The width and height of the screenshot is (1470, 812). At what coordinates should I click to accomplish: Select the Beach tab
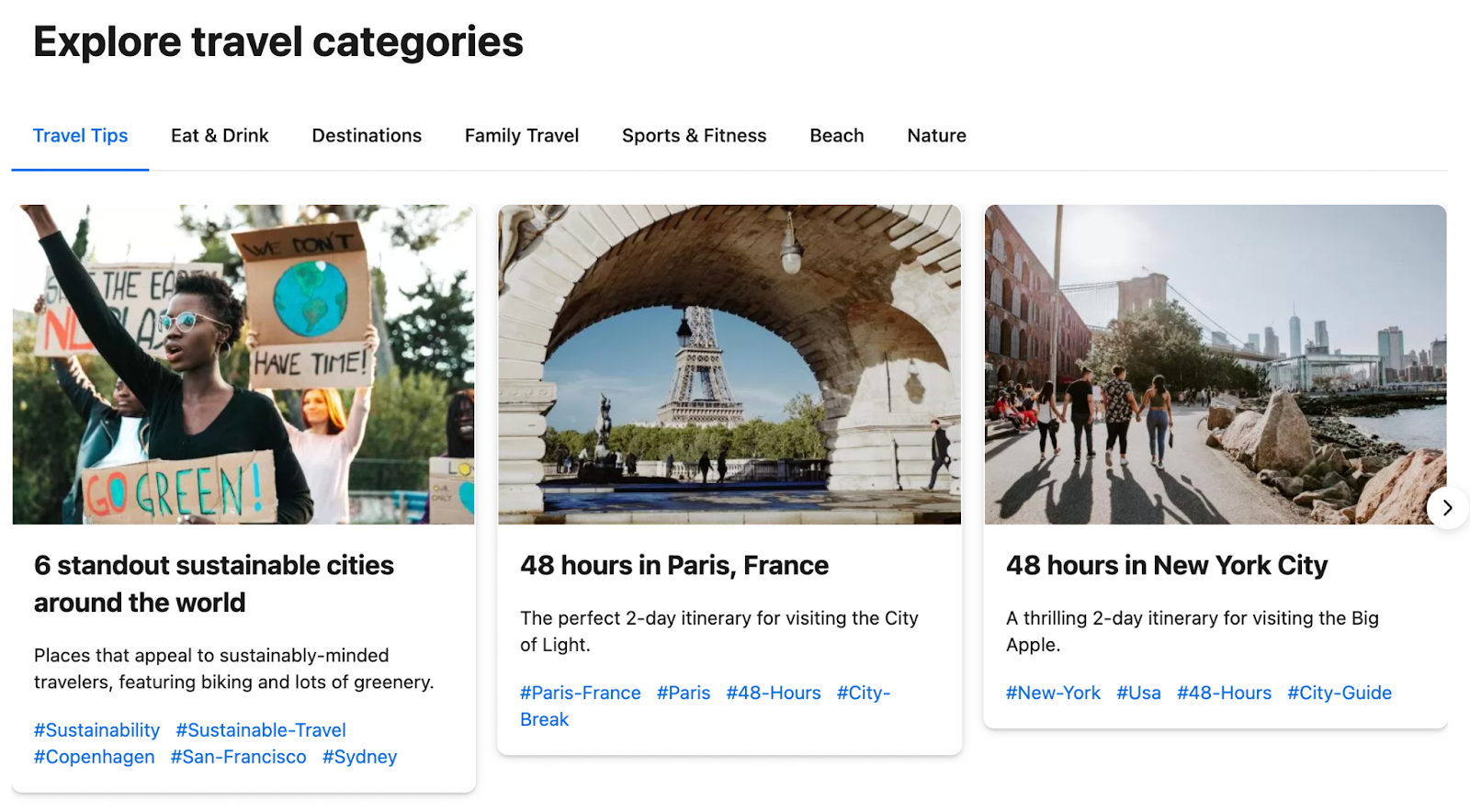click(836, 135)
